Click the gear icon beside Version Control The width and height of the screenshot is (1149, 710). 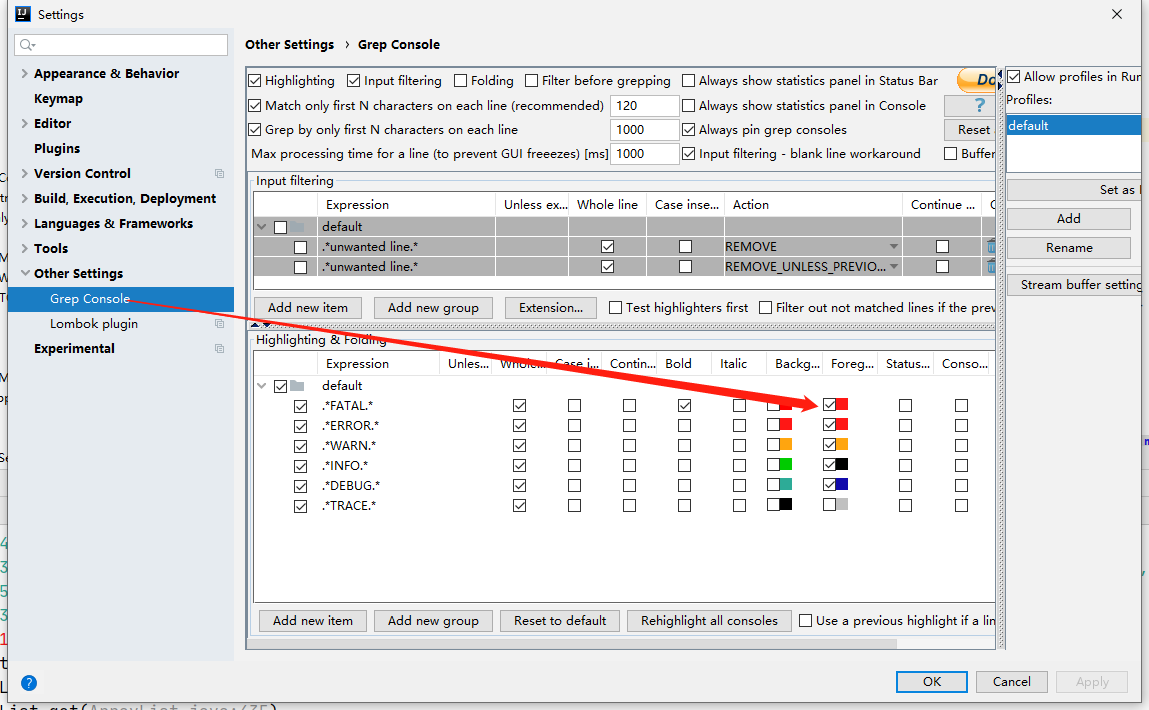(x=218, y=173)
